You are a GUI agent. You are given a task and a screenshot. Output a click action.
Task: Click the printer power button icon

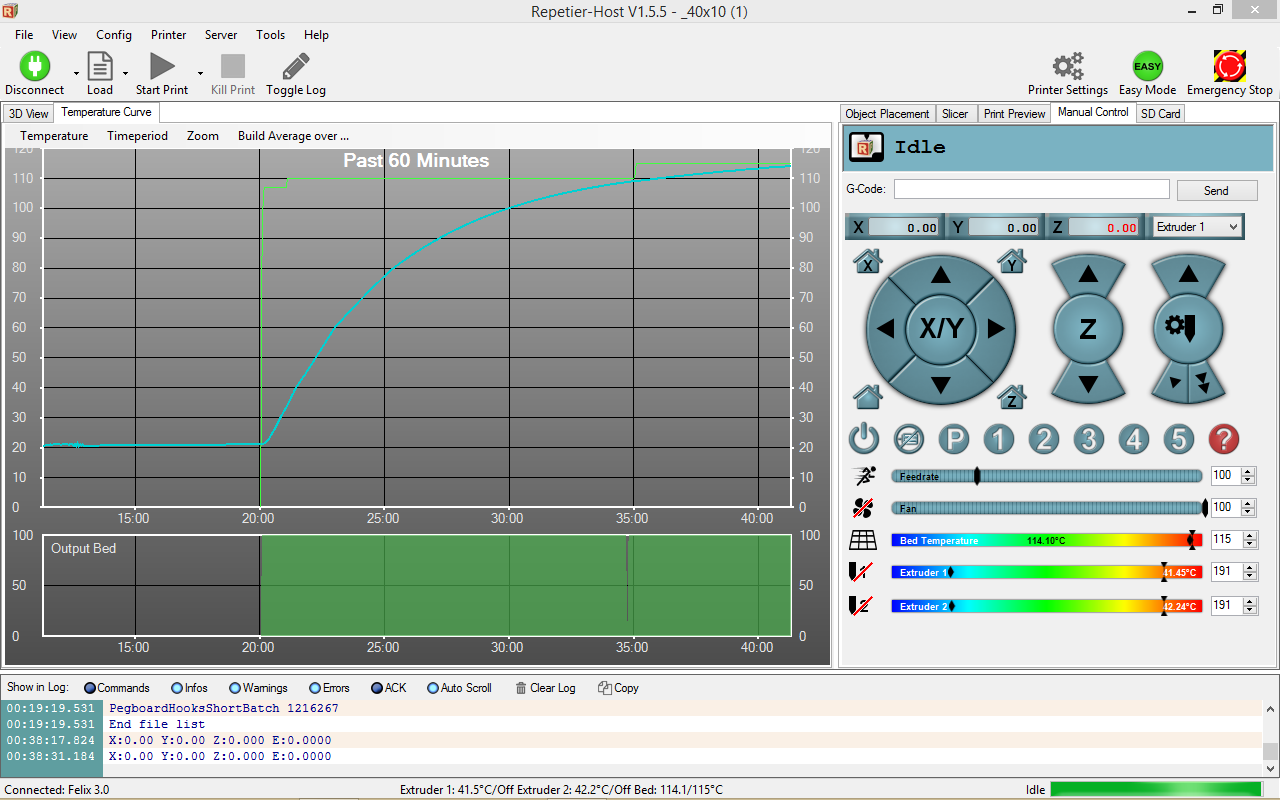(x=864, y=438)
